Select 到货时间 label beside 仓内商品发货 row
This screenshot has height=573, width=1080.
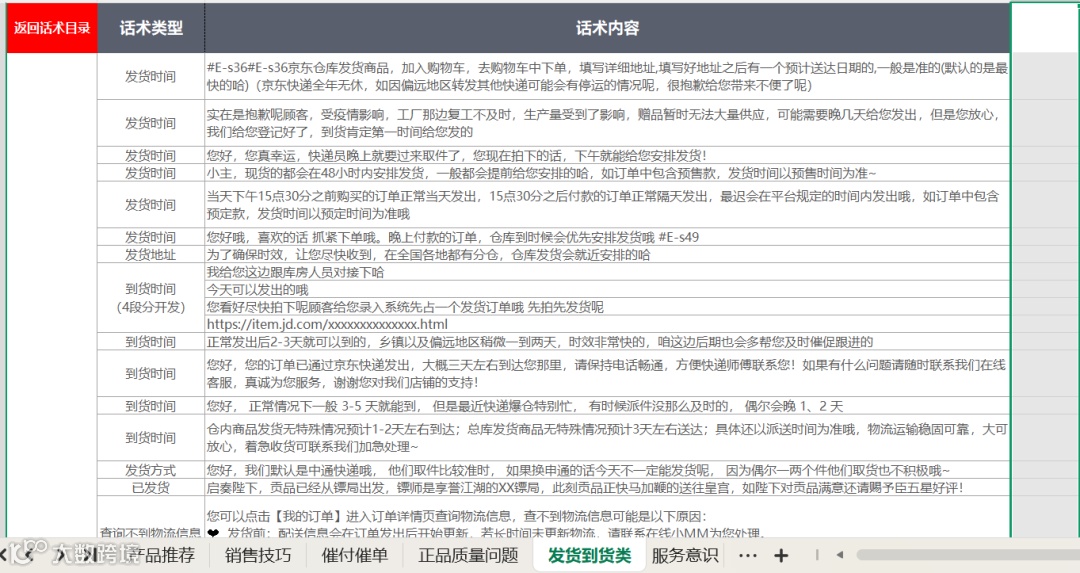(x=151, y=437)
